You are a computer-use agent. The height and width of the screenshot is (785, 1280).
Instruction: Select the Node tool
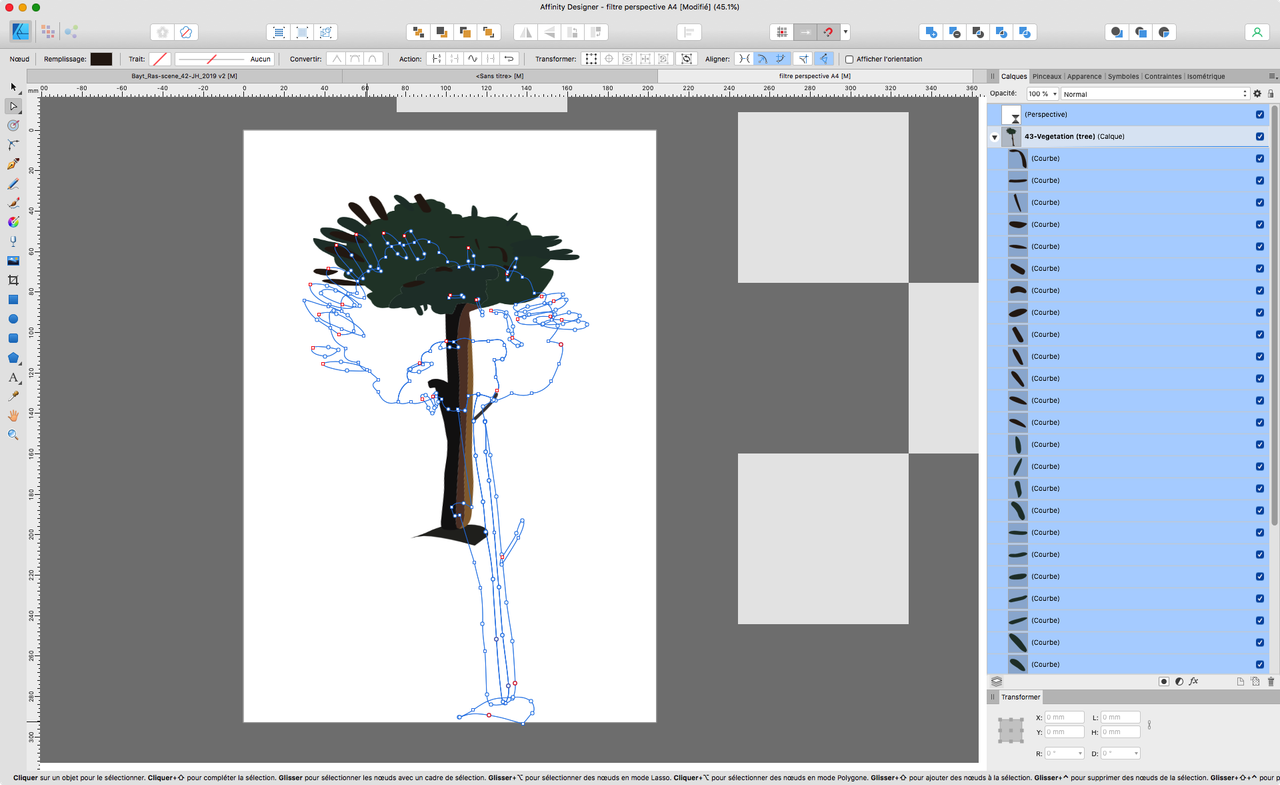13,106
